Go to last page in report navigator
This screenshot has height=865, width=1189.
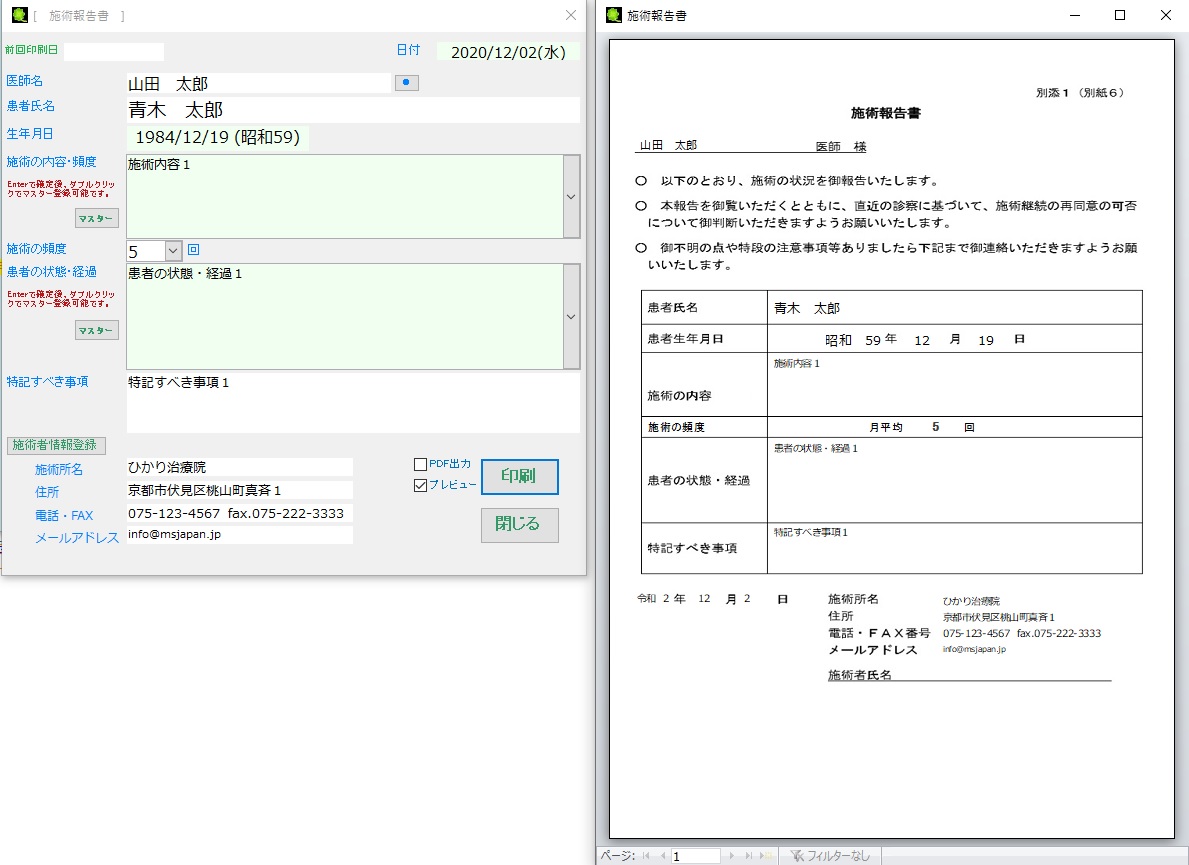(749, 856)
